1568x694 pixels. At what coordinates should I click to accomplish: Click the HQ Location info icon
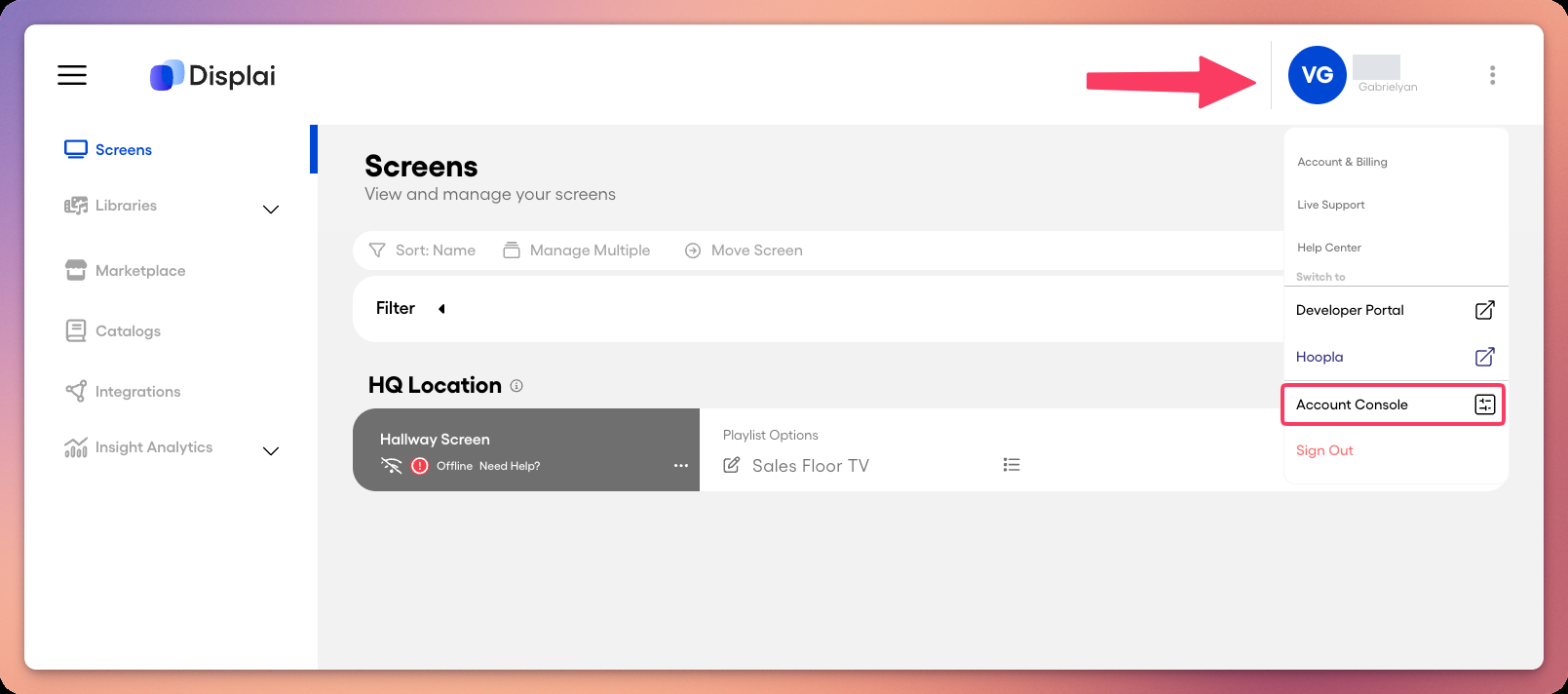516,386
